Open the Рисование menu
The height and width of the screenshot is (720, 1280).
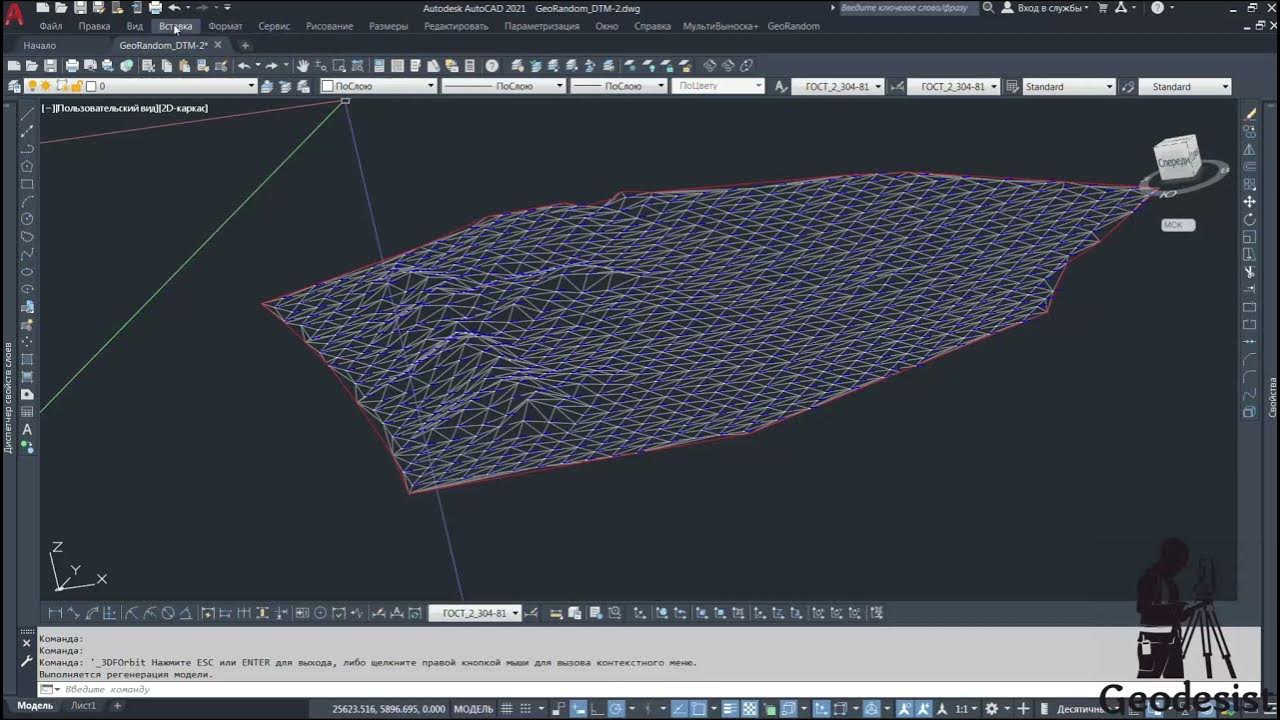(x=330, y=26)
